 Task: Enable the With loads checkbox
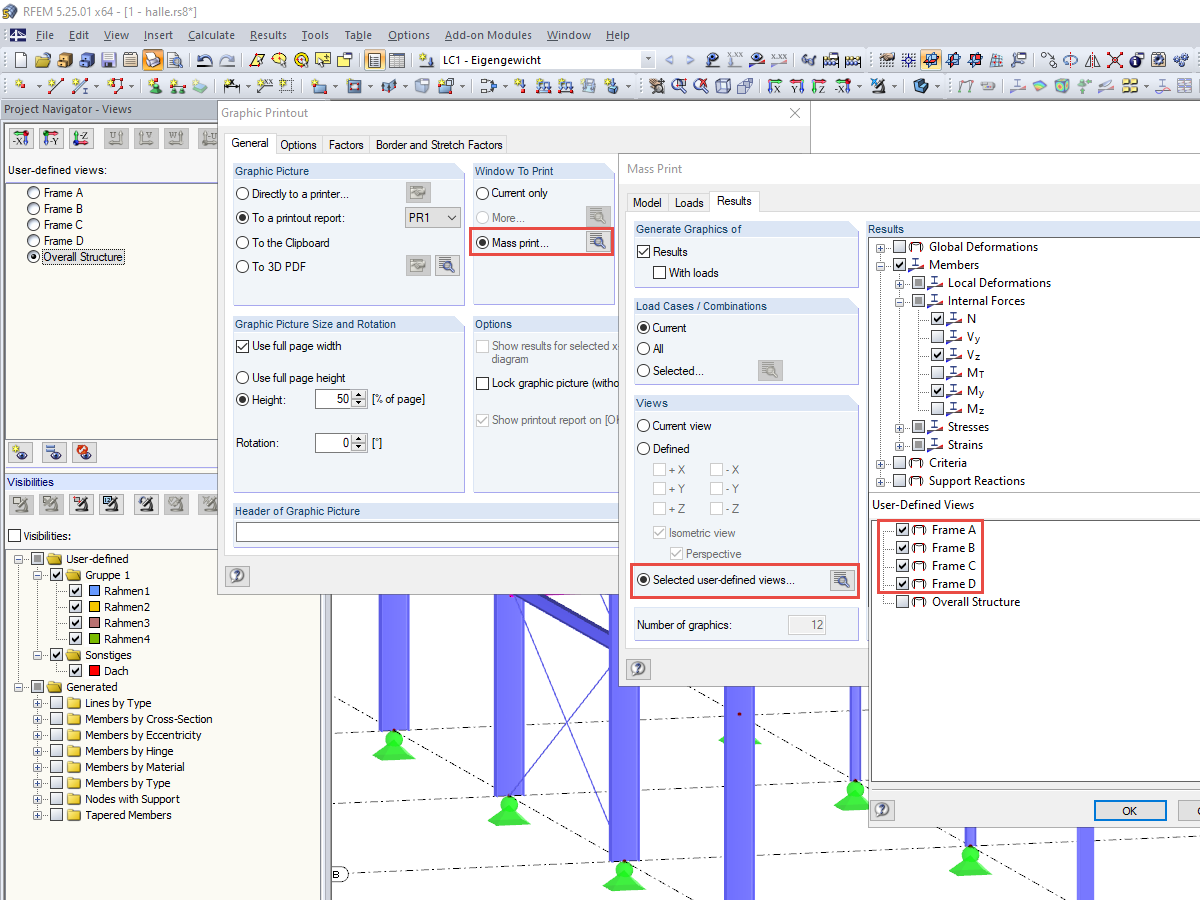coord(660,273)
